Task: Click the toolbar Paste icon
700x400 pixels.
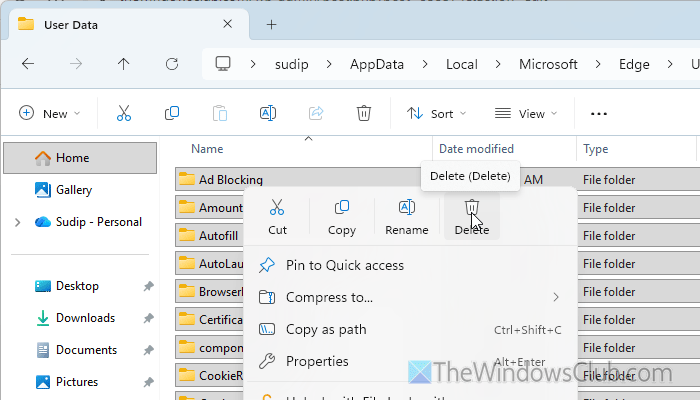Action: [220, 113]
